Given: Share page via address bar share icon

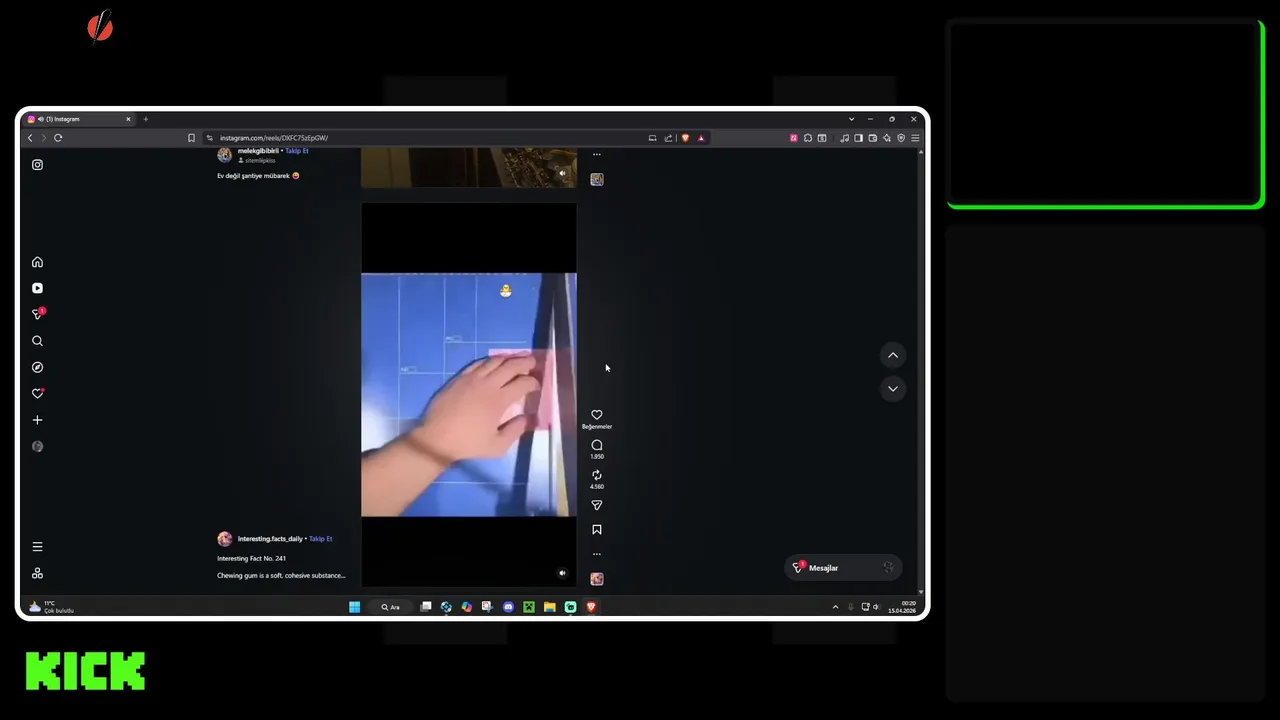Looking at the screenshot, I should click(x=668, y=138).
